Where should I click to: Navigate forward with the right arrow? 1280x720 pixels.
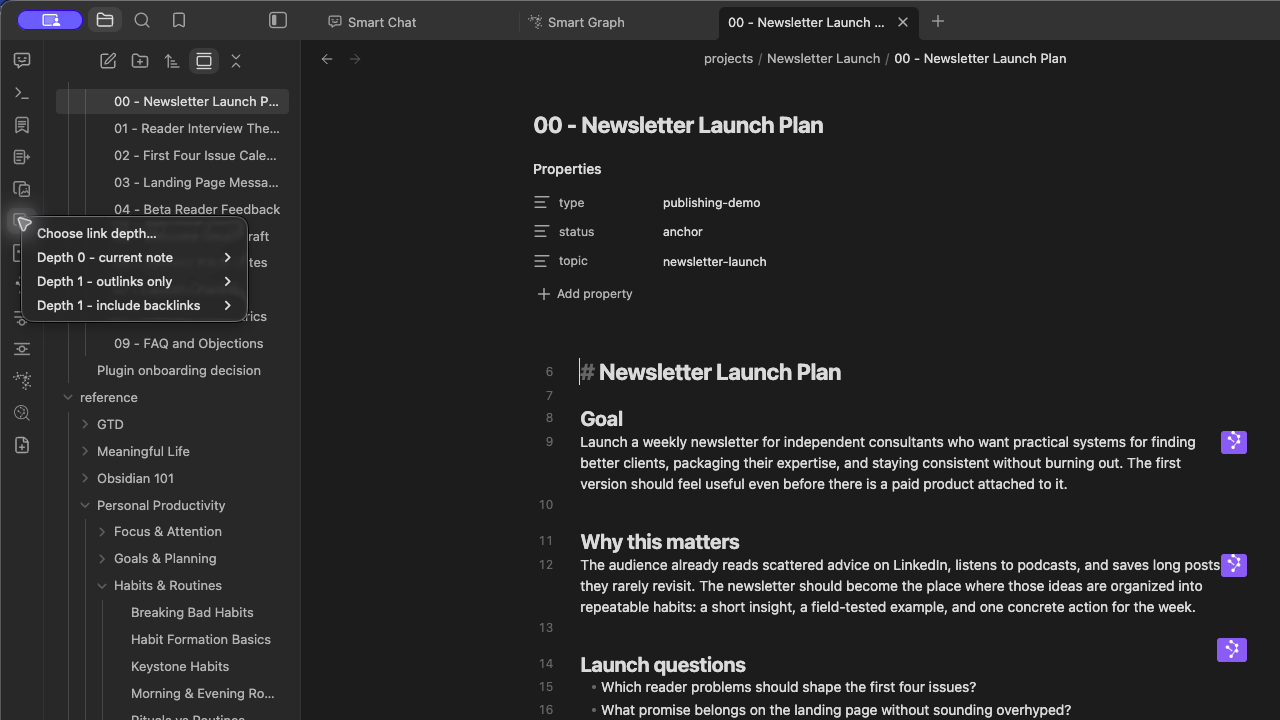(x=355, y=59)
